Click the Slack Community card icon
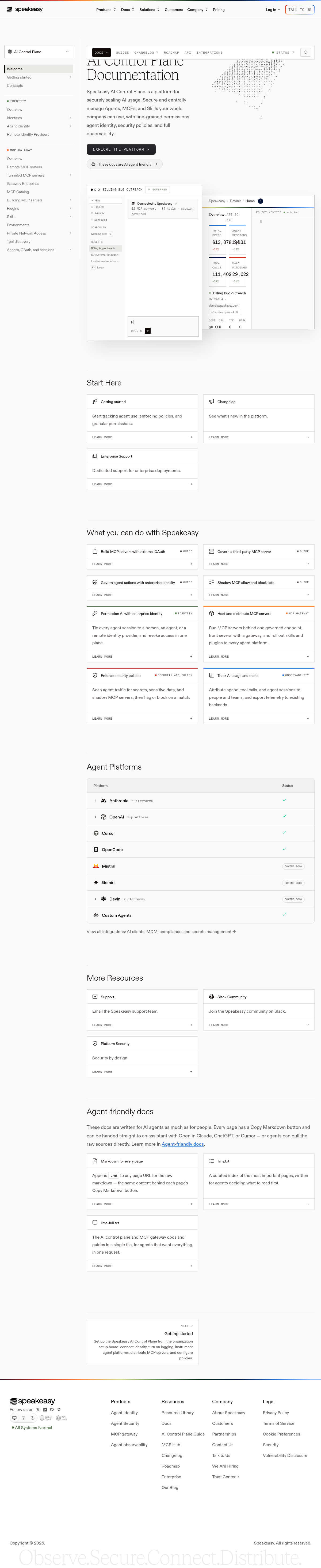 pos(211,997)
